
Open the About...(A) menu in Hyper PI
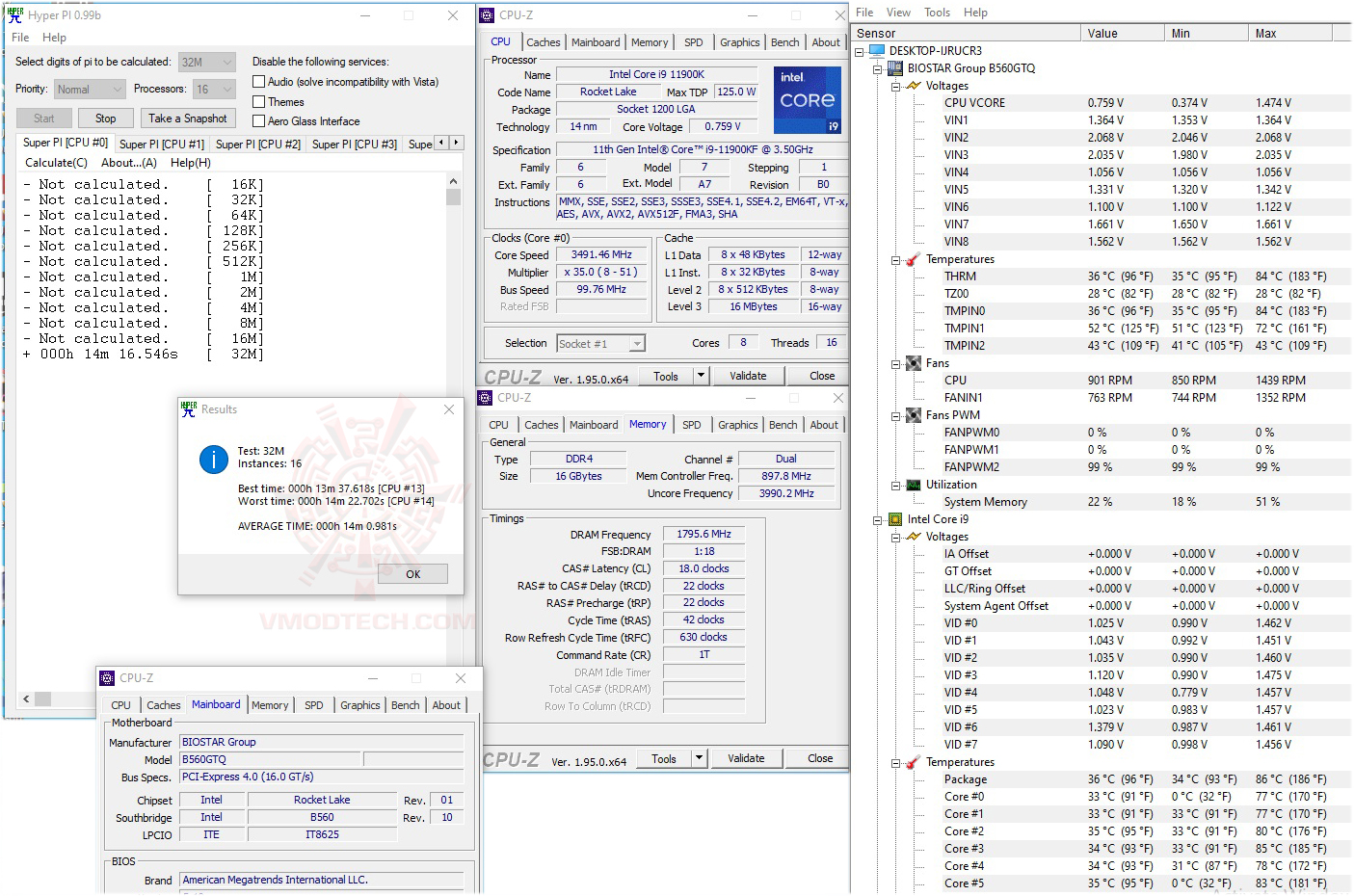coord(129,163)
